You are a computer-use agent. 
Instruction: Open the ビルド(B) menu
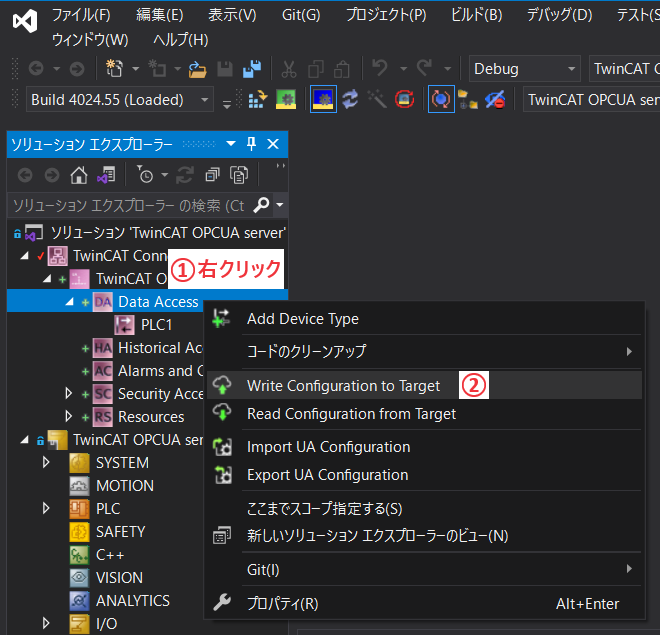pos(476,15)
